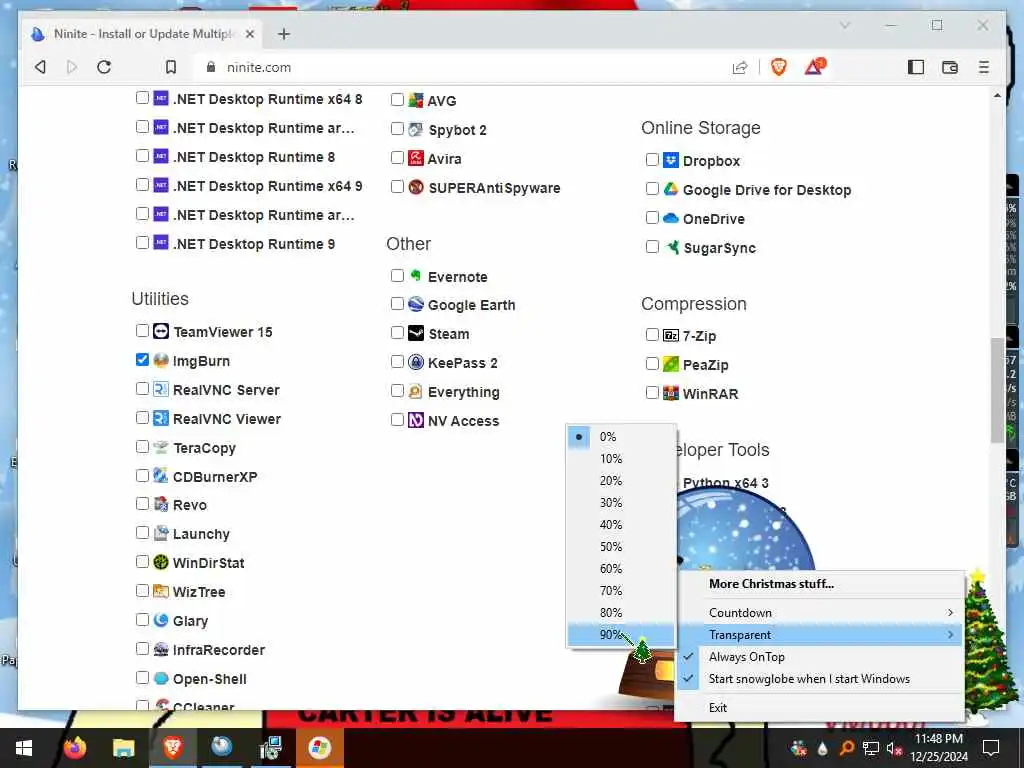The height and width of the screenshot is (768, 1024).
Task: Click the scrollbar up arrow
Action: [x=997, y=95]
